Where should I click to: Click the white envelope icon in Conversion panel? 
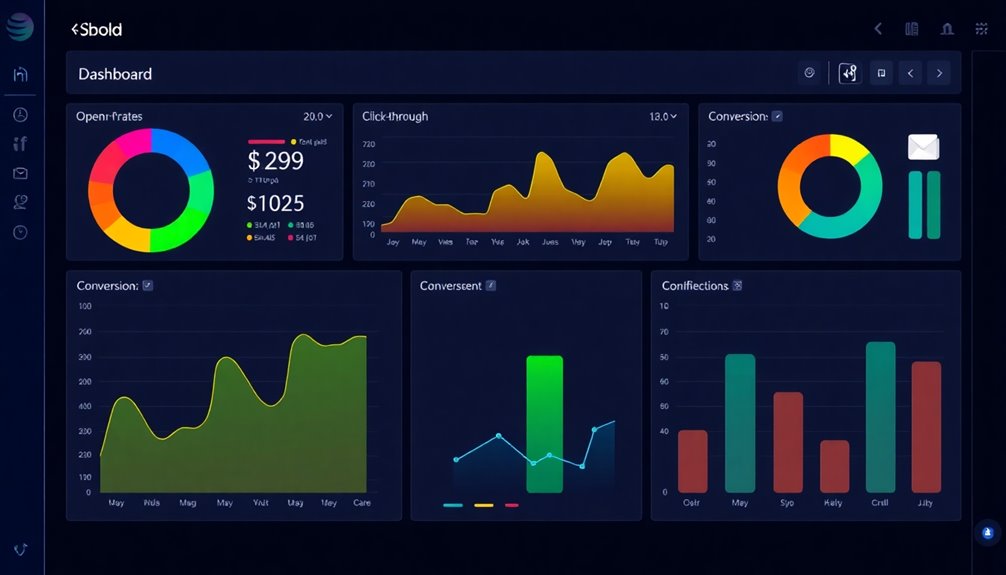click(924, 147)
